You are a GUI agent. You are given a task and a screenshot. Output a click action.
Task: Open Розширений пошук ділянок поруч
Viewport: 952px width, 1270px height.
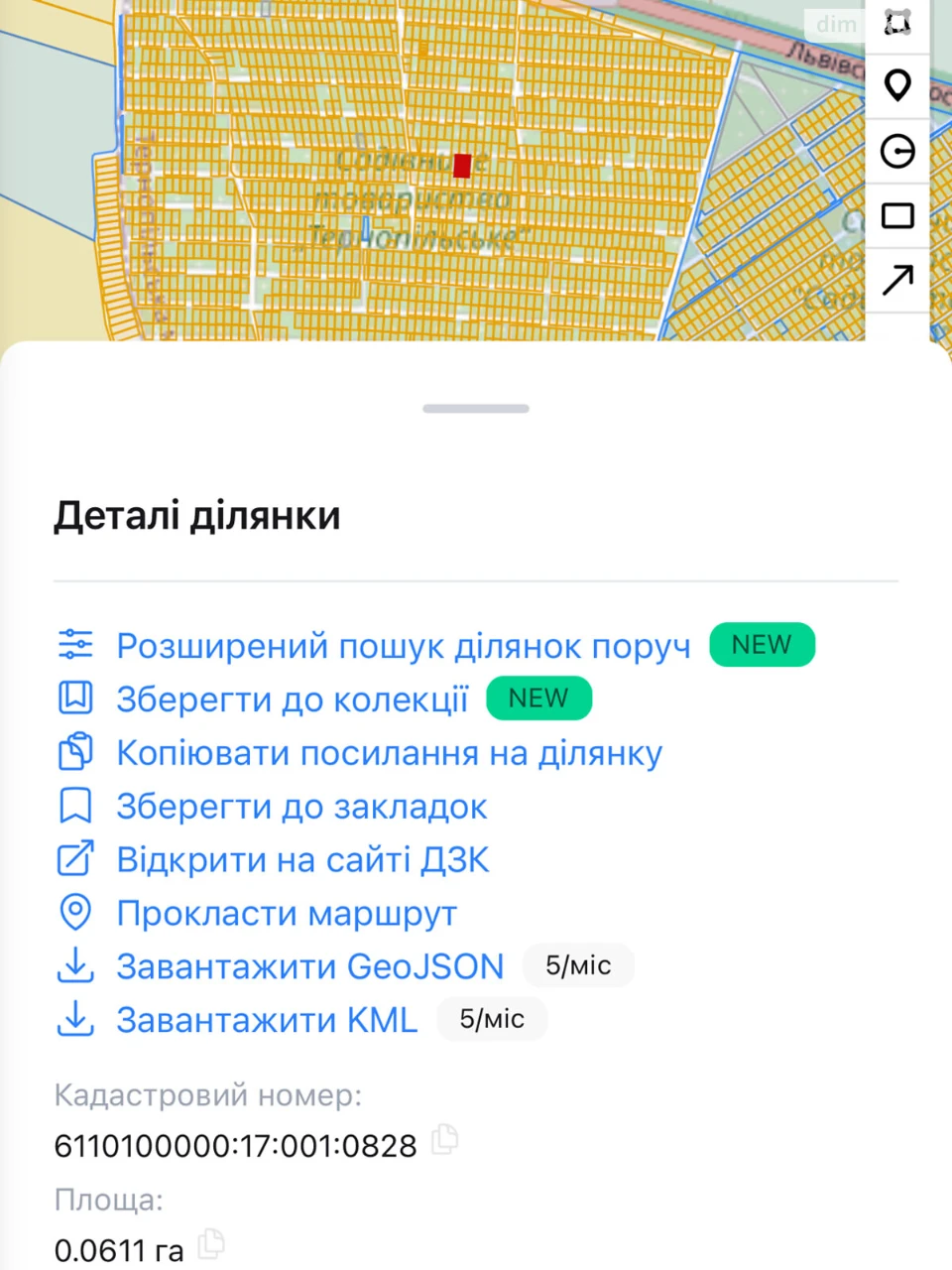(x=404, y=646)
